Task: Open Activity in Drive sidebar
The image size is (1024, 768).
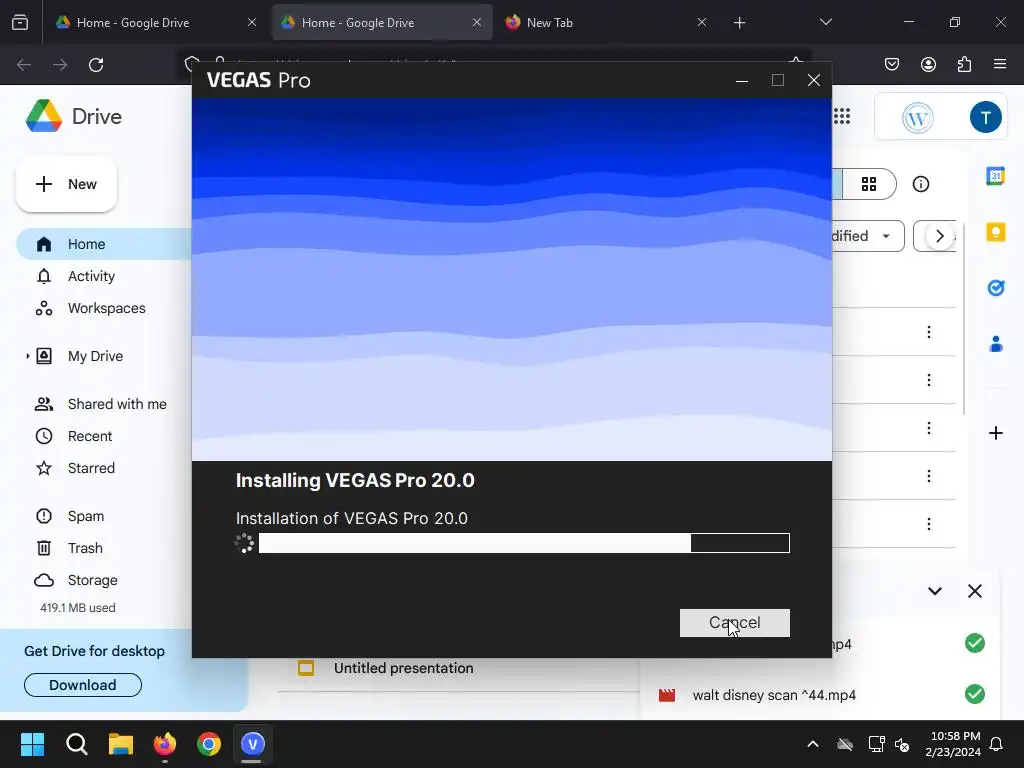Action: 91,276
